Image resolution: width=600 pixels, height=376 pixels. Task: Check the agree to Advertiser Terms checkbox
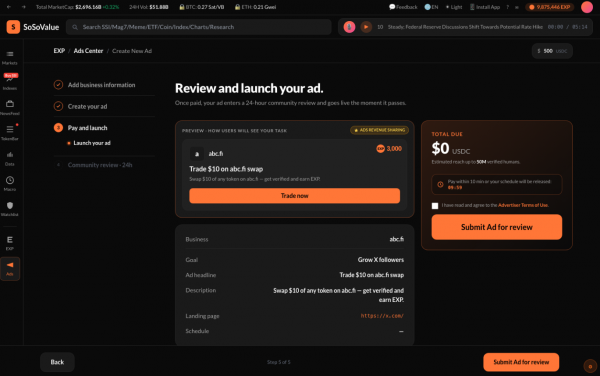(435, 206)
